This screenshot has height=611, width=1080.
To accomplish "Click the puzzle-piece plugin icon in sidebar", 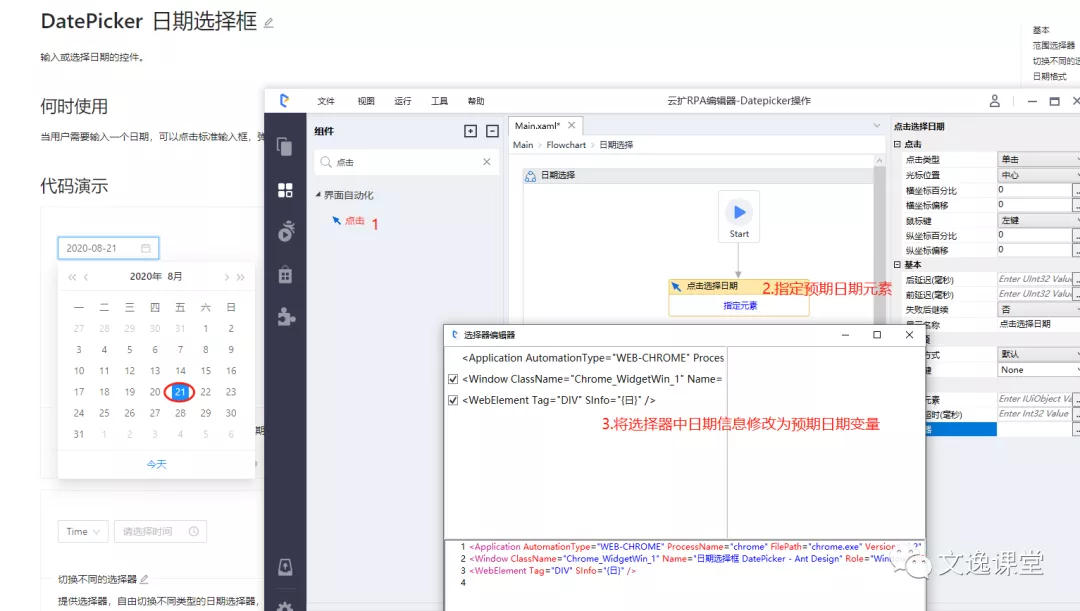I will (x=285, y=317).
